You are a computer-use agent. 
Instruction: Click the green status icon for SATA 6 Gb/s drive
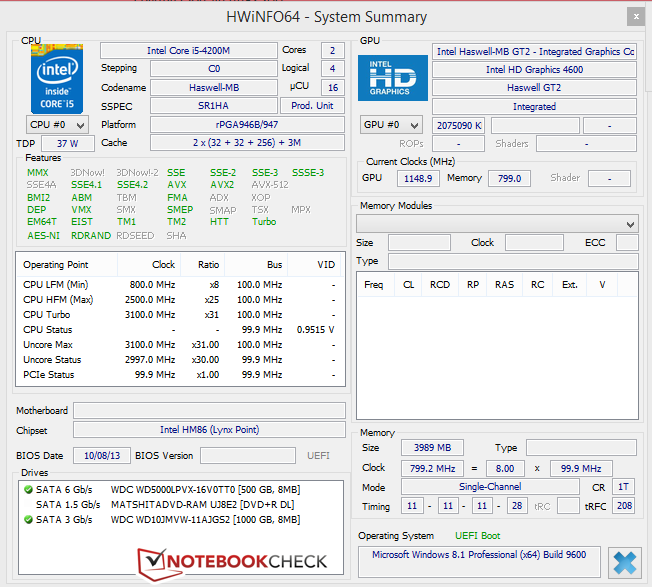tap(28, 489)
